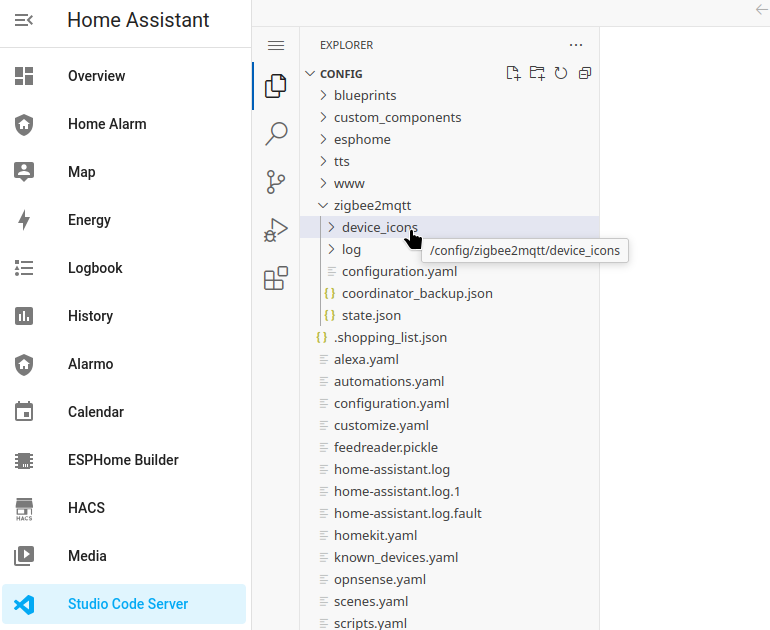Viewport: 770px width, 630px height.
Task: Open Map label in sidebar
Action: click(x=82, y=172)
